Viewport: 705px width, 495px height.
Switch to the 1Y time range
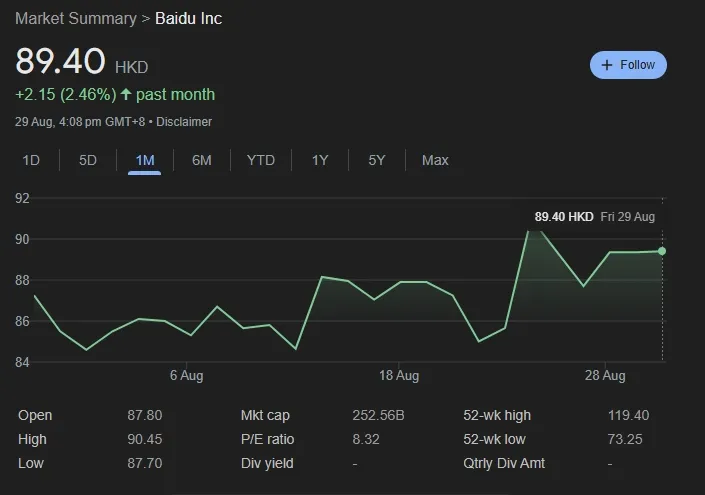pyautogui.click(x=320, y=160)
